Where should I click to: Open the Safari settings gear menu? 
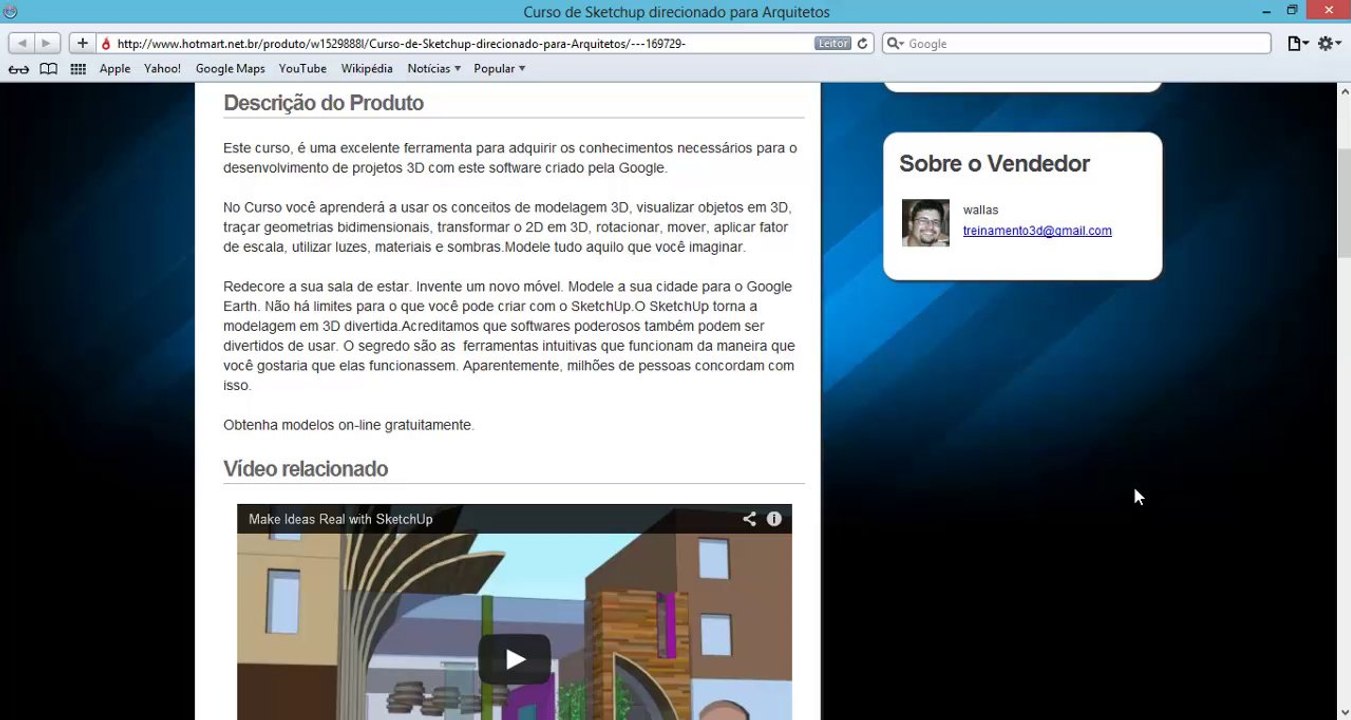[1329, 44]
